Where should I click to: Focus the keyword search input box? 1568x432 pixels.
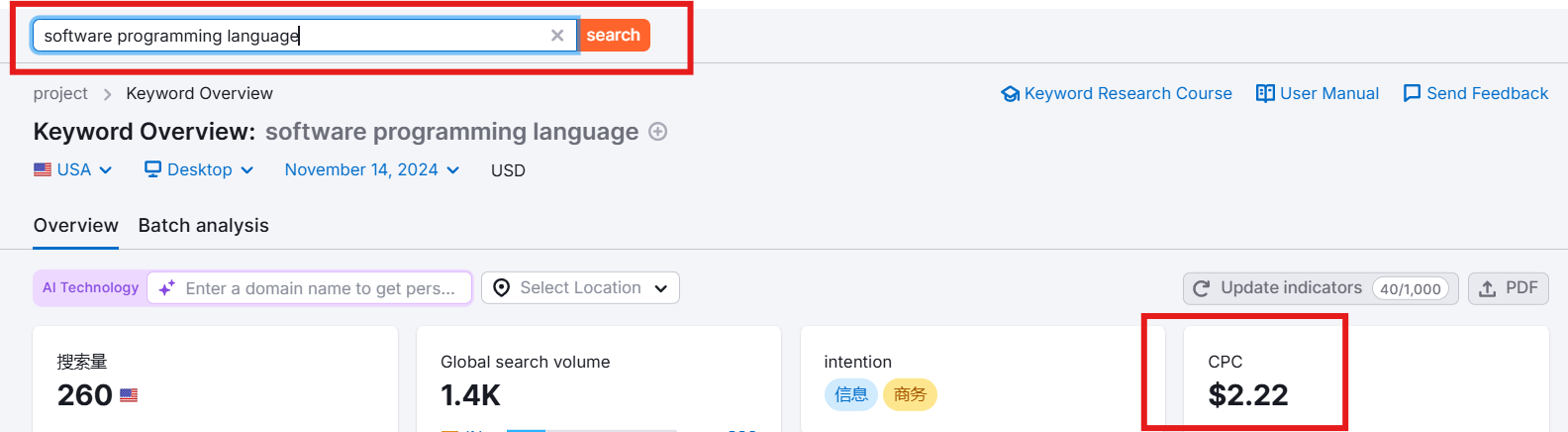tap(305, 36)
